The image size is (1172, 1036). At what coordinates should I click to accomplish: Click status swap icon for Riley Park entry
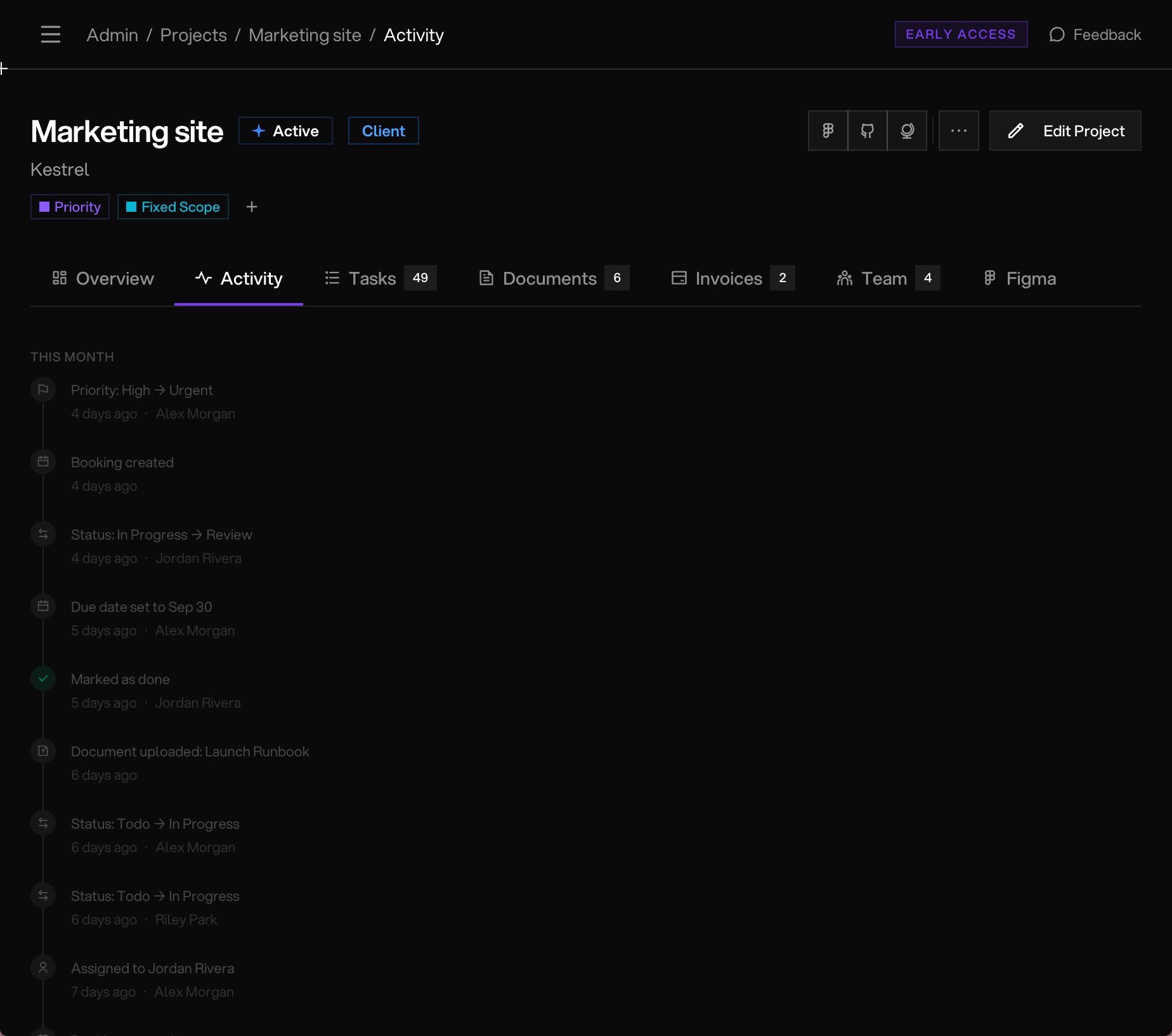[x=43, y=895]
